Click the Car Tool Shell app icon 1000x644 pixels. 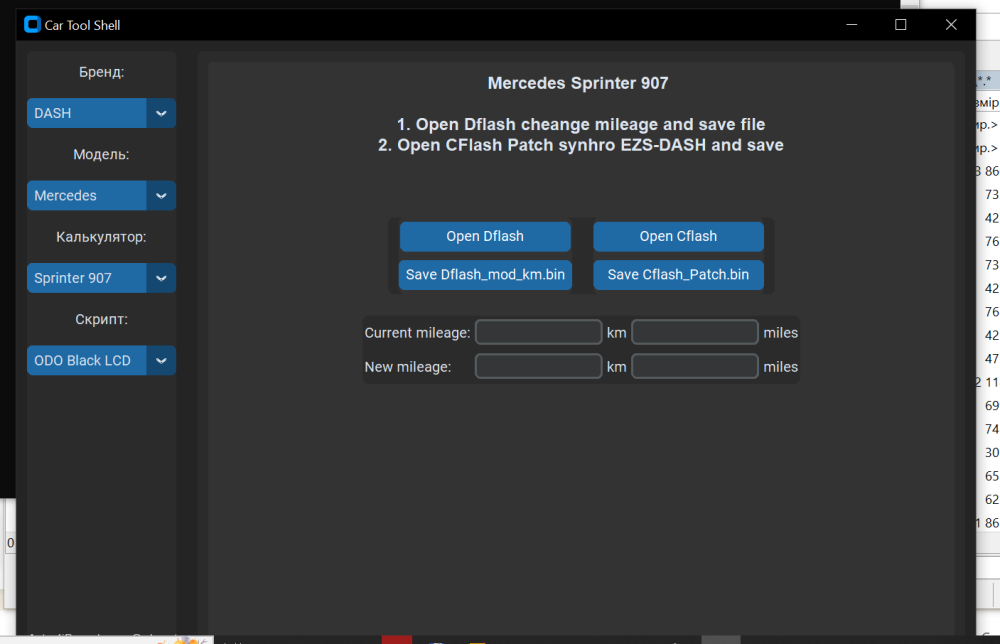click(x=33, y=25)
